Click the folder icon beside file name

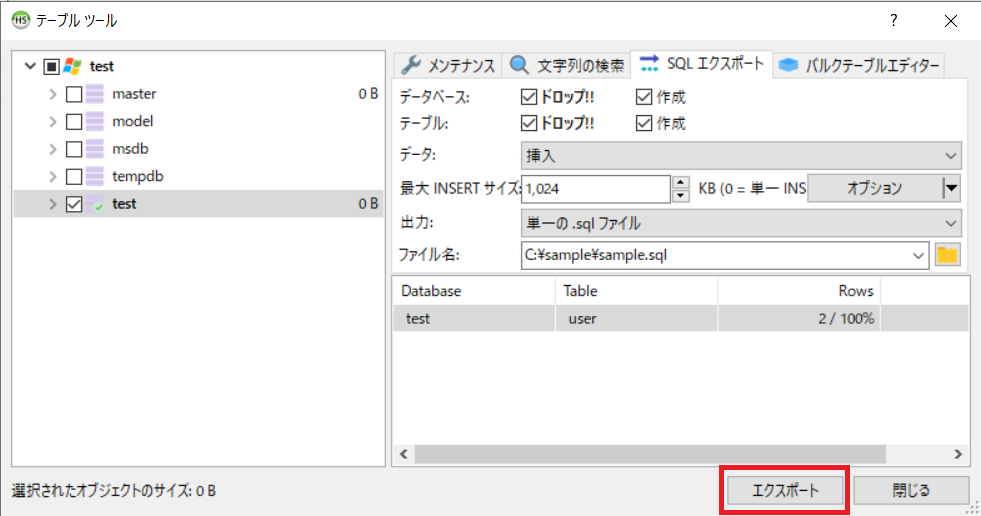(x=946, y=255)
